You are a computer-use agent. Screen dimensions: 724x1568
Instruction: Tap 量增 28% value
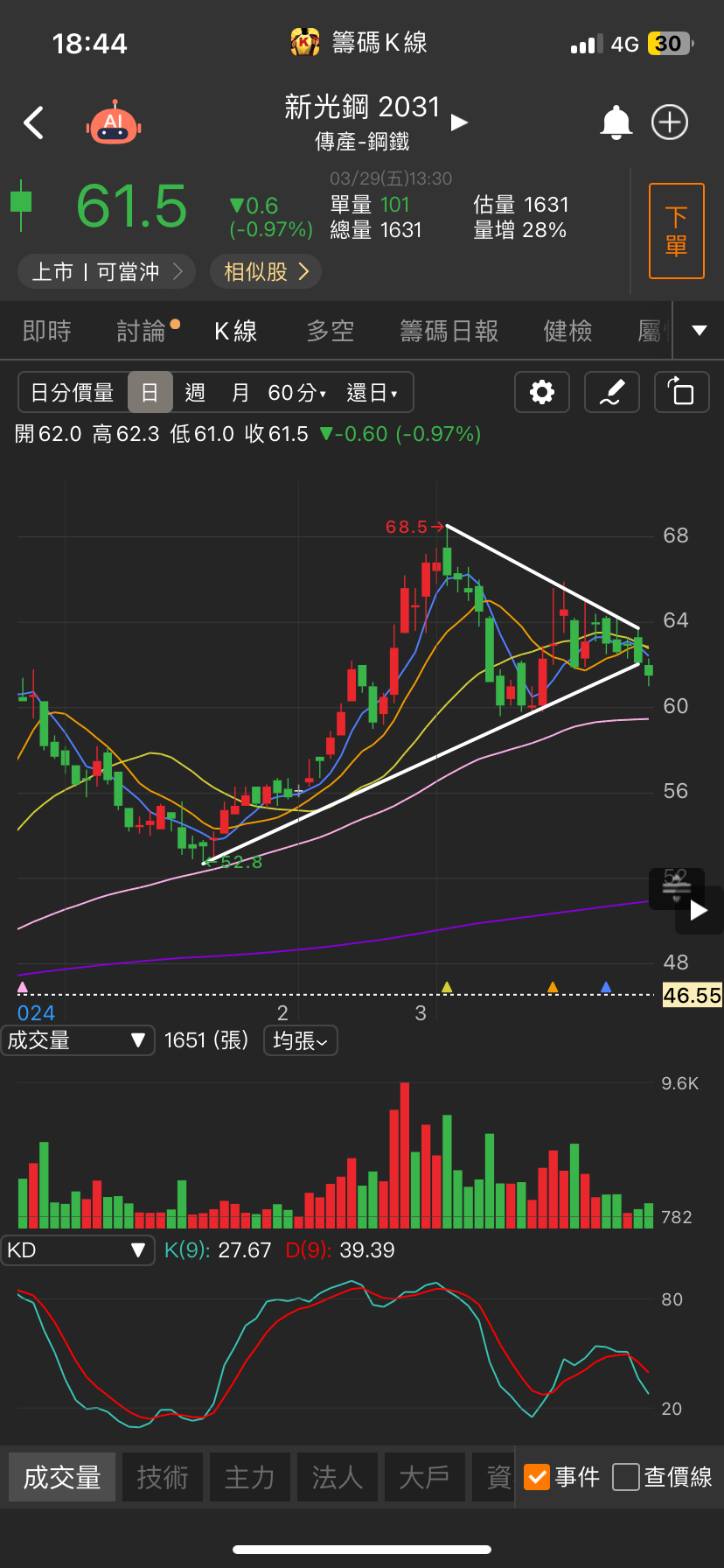(519, 230)
